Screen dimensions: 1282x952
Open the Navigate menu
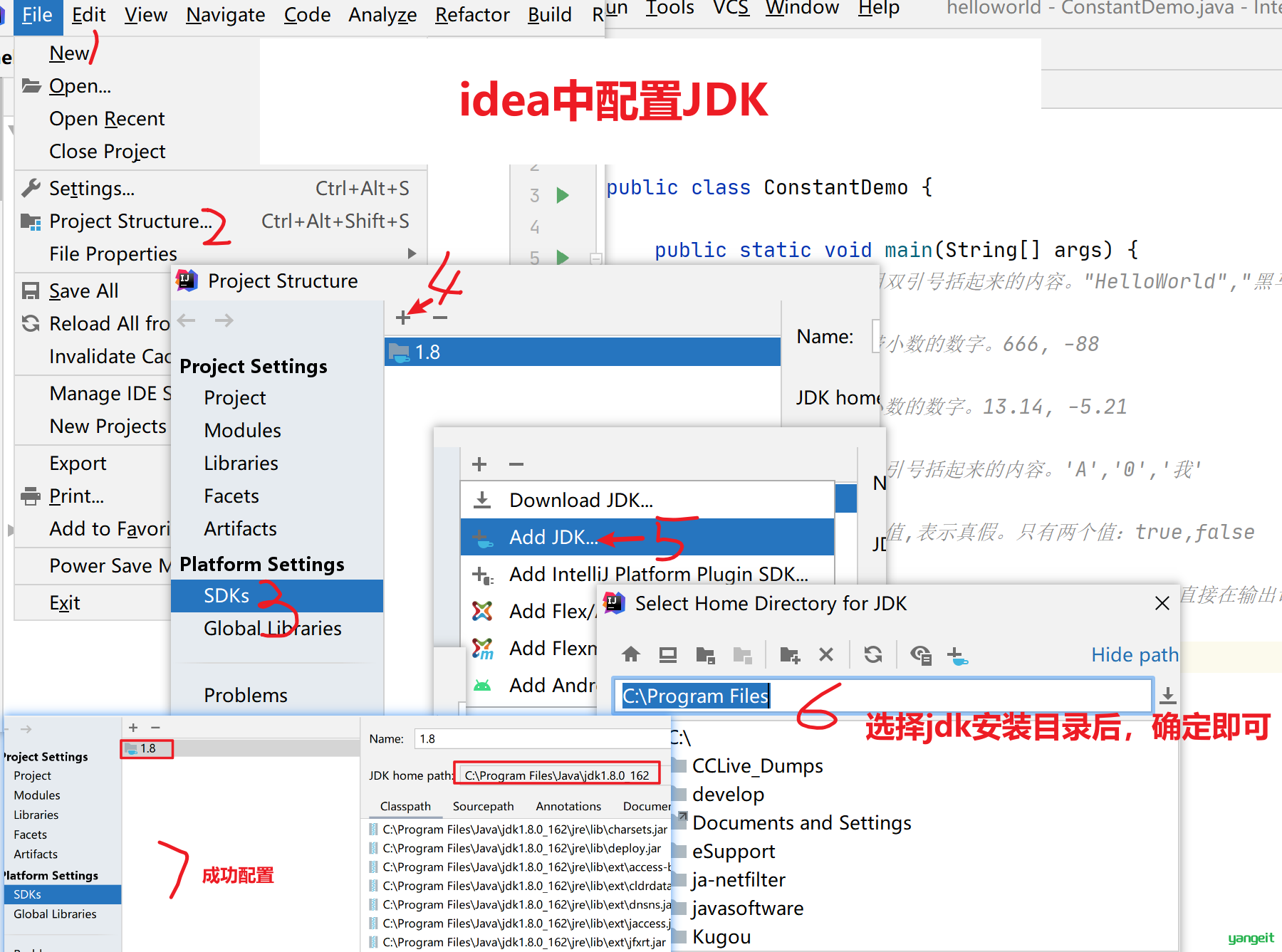click(x=225, y=15)
